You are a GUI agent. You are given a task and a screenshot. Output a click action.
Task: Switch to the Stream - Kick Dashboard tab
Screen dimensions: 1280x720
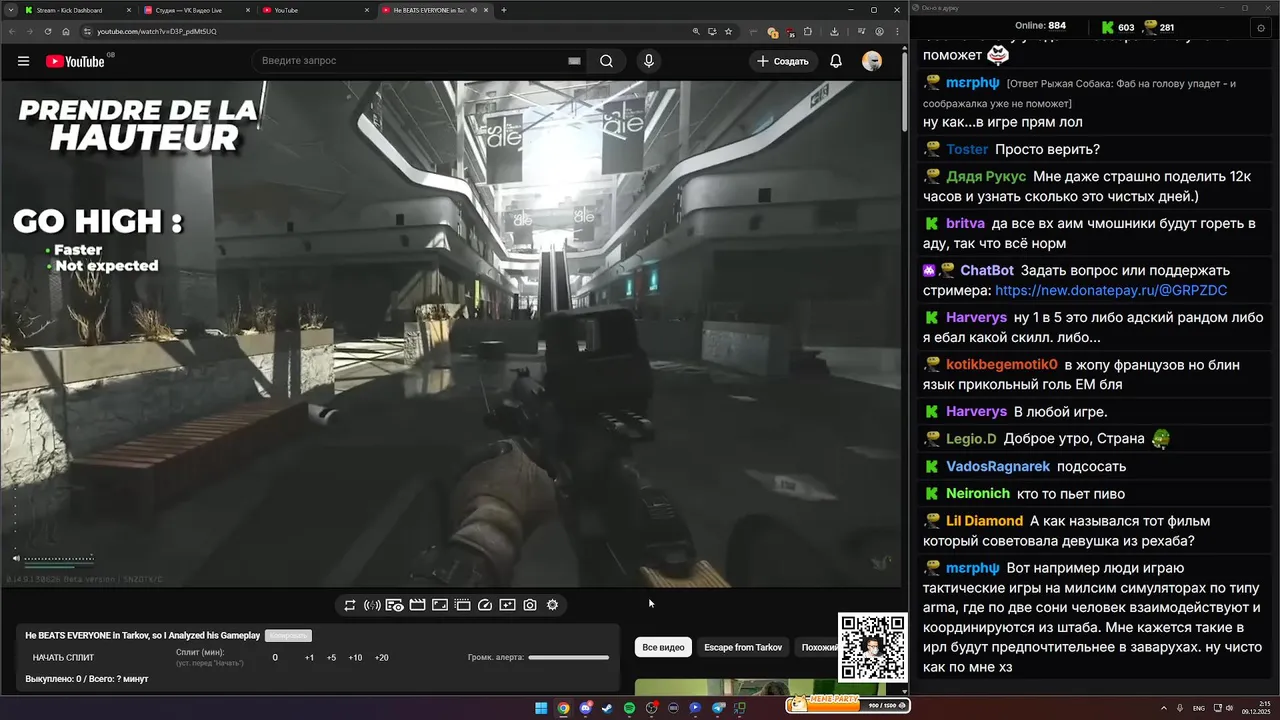78,10
